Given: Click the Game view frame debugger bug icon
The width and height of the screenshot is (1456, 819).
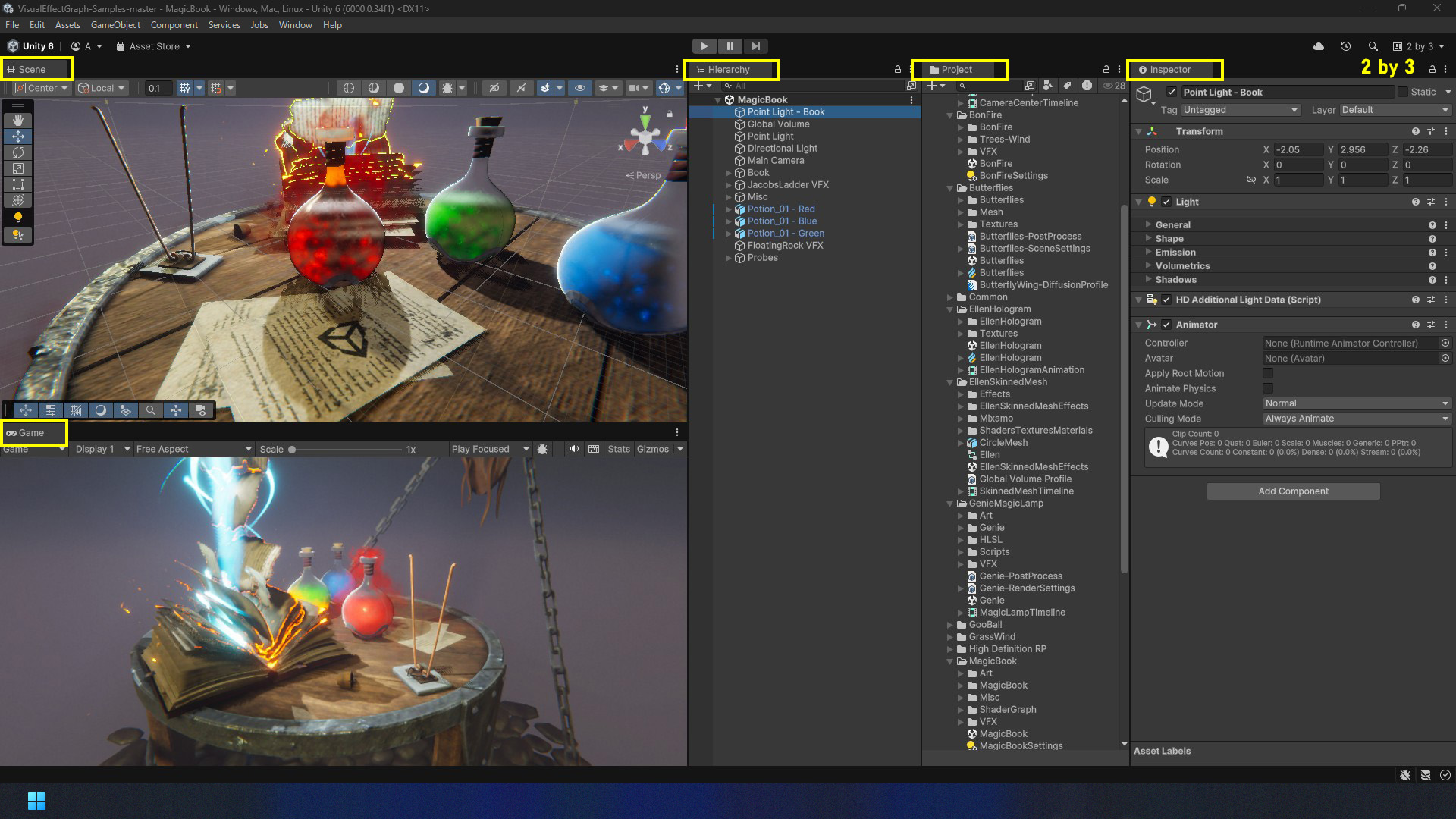Looking at the screenshot, I should (542, 449).
